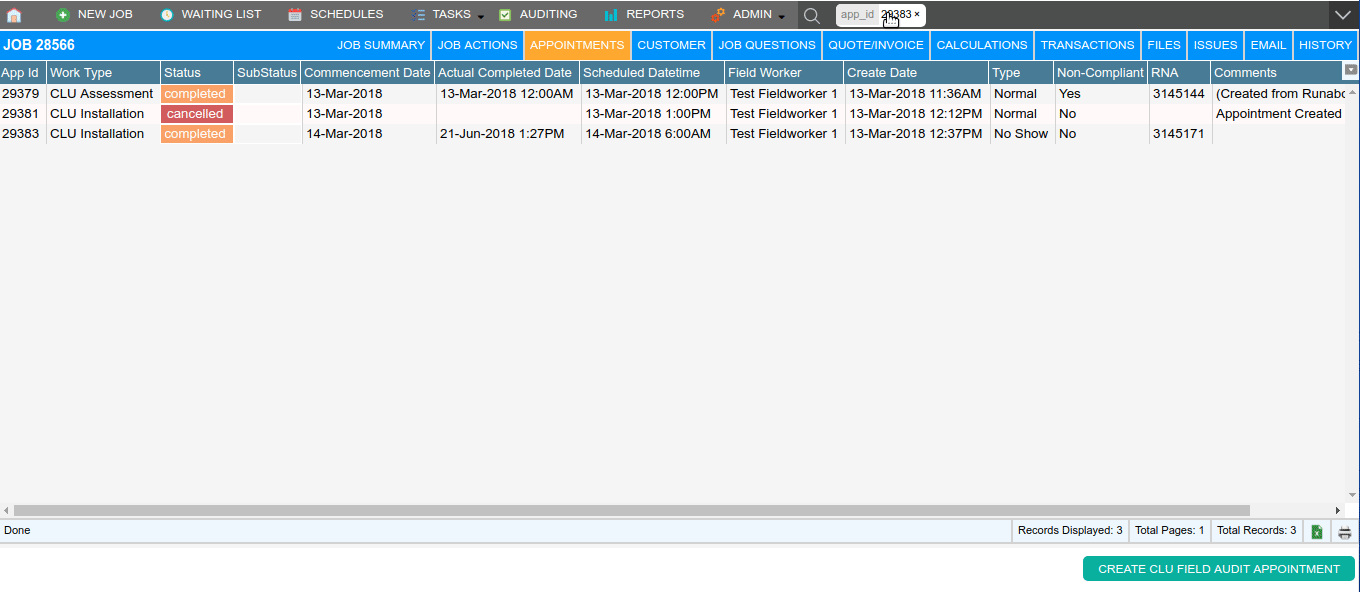The height and width of the screenshot is (592, 1360).
Task: Switch to the Job Summary tab
Action: tap(380, 45)
